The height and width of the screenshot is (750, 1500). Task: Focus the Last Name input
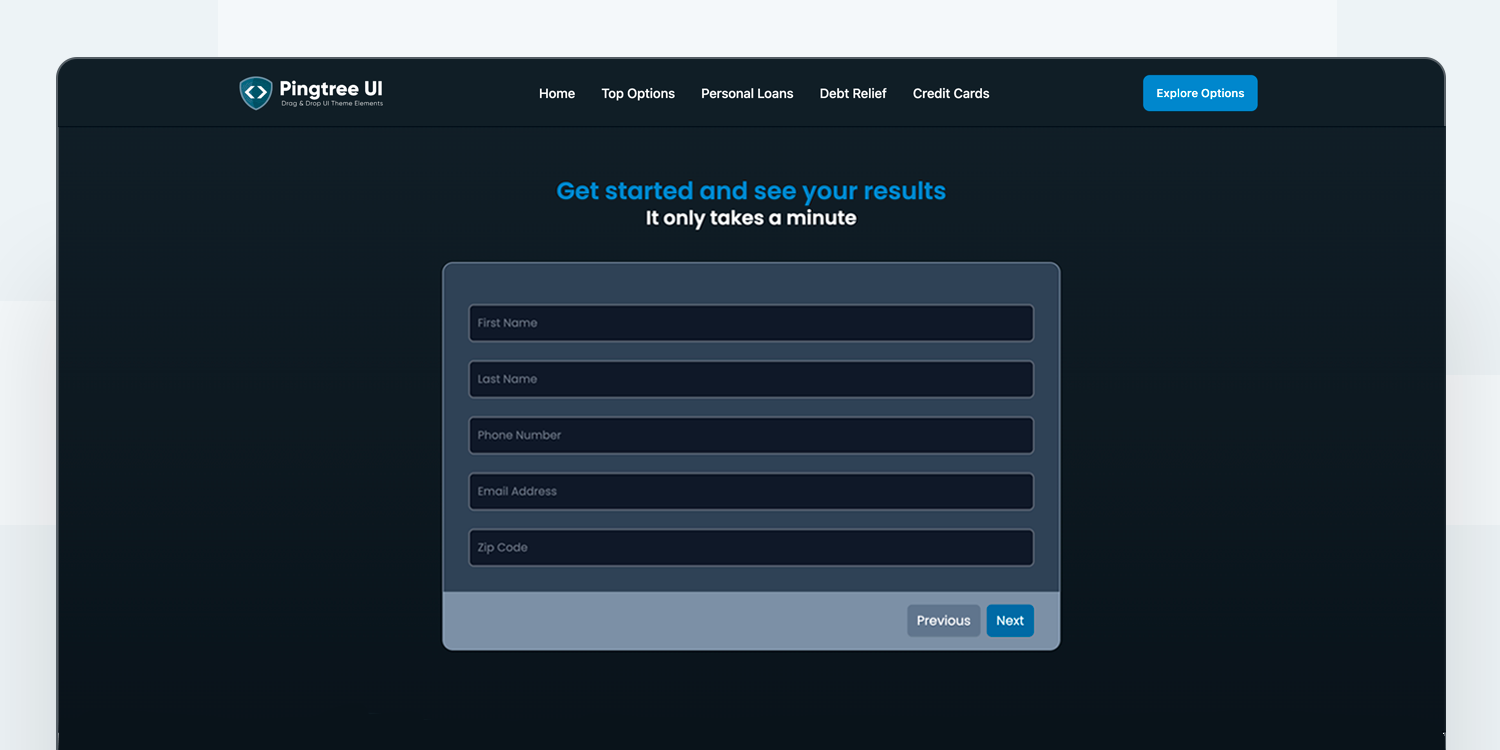751,379
